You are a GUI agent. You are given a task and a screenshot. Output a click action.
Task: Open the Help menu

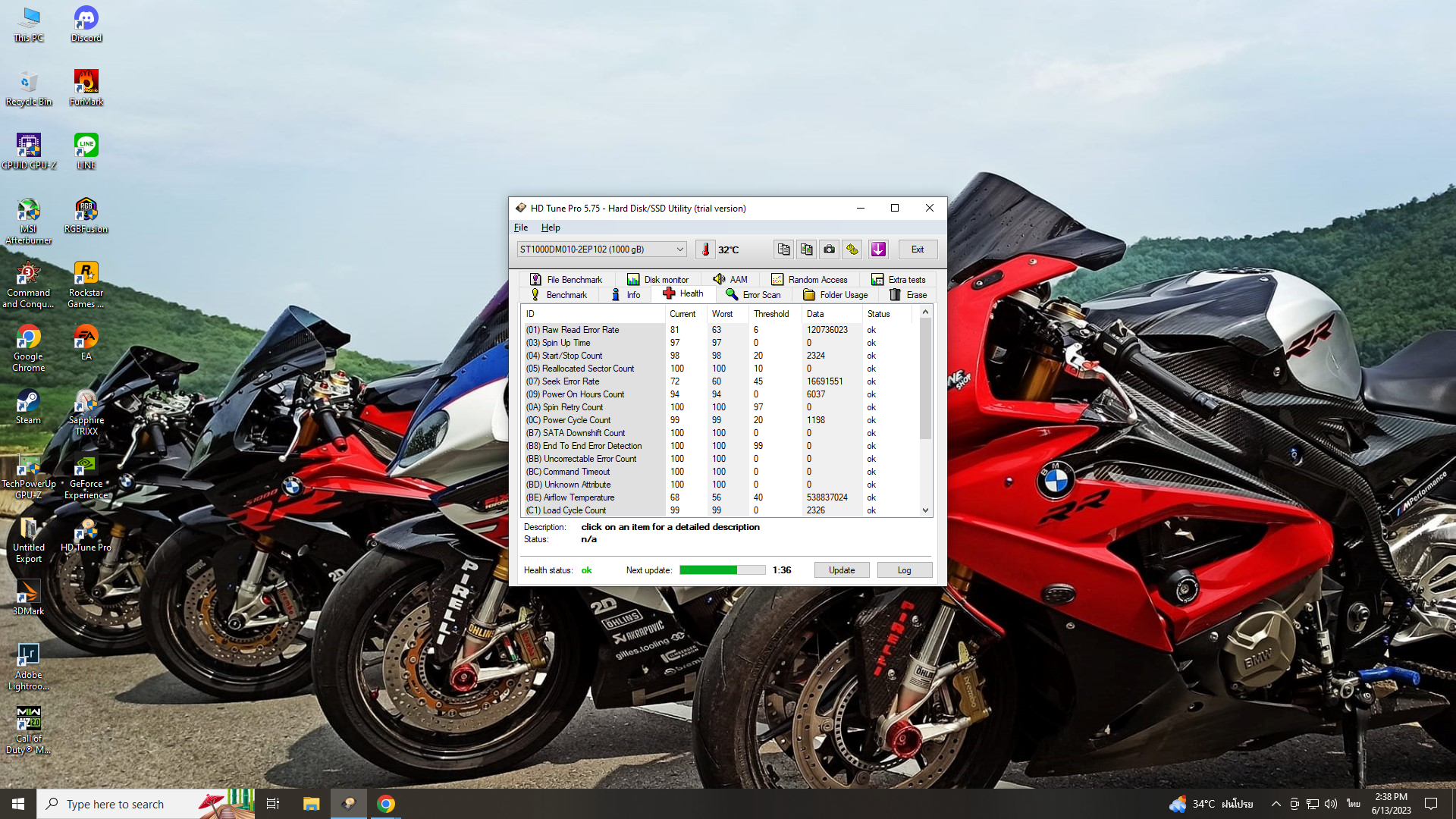(551, 227)
